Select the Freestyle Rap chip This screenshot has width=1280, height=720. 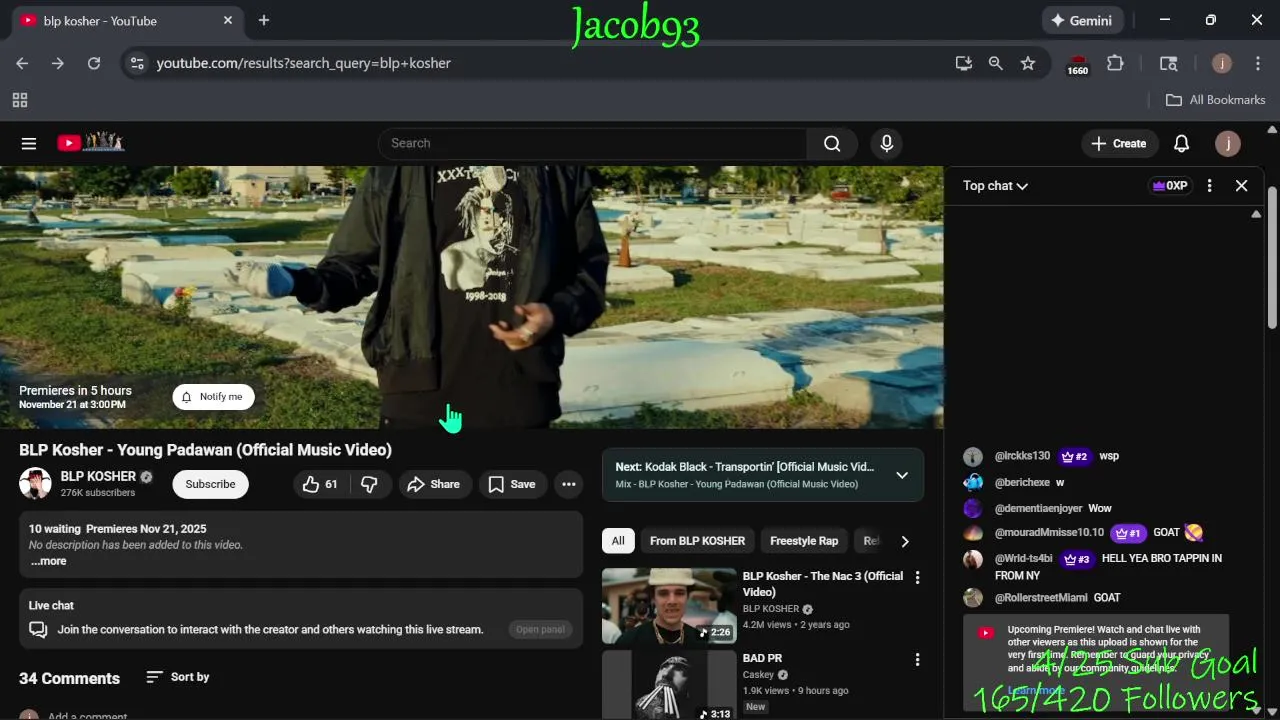804,541
